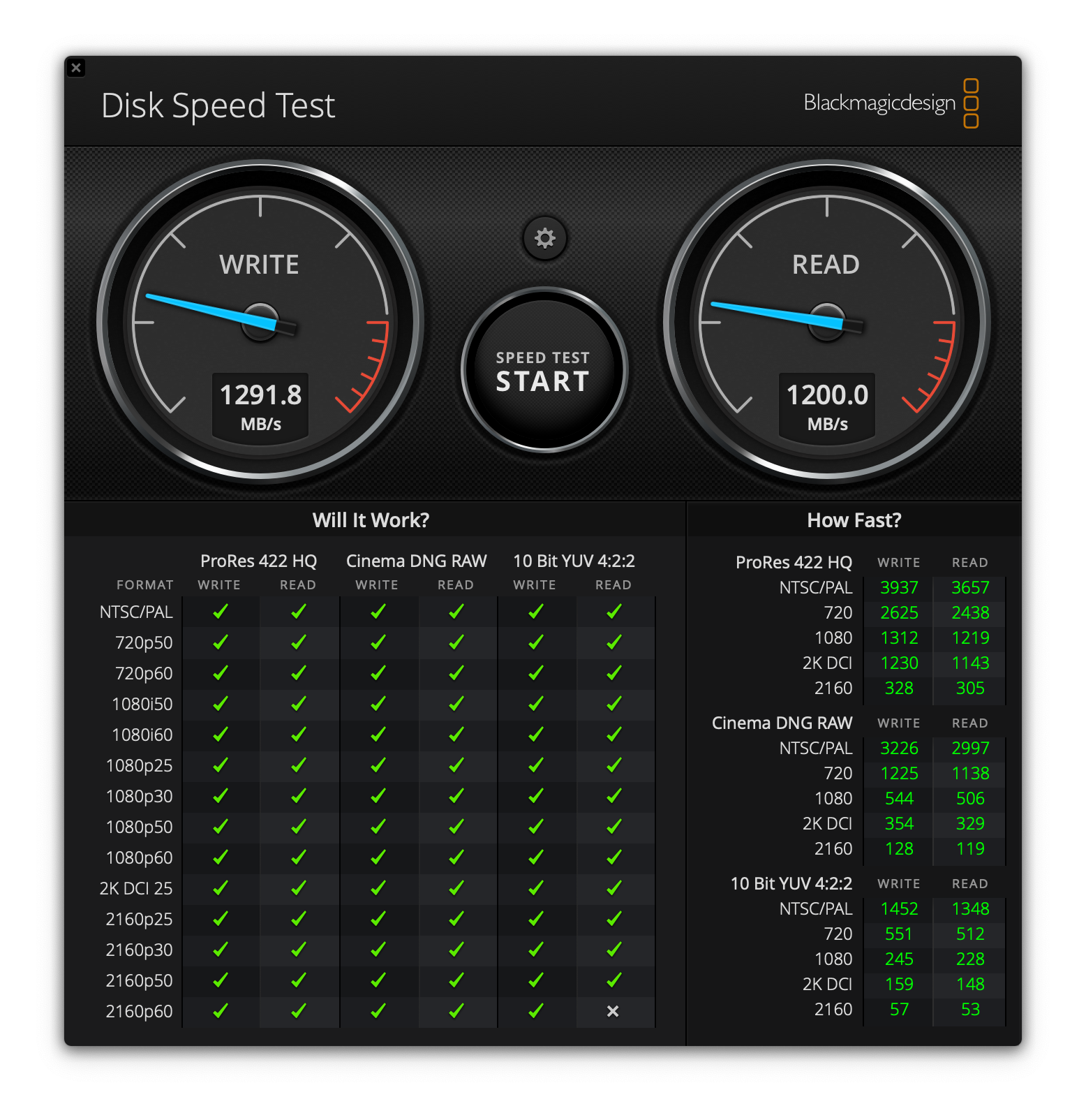Click 2160p50 ProRes 422 HQ write checkmark
1086x1120 pixels.
point(221,980)
